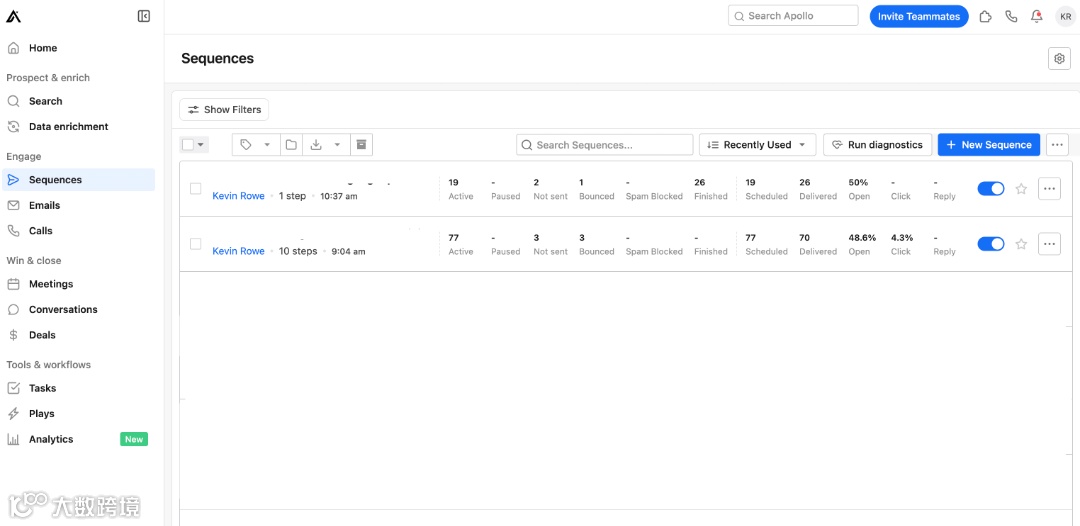Click the Search Sequences input field
The image size is (1080, 526).
coord(605,145)
